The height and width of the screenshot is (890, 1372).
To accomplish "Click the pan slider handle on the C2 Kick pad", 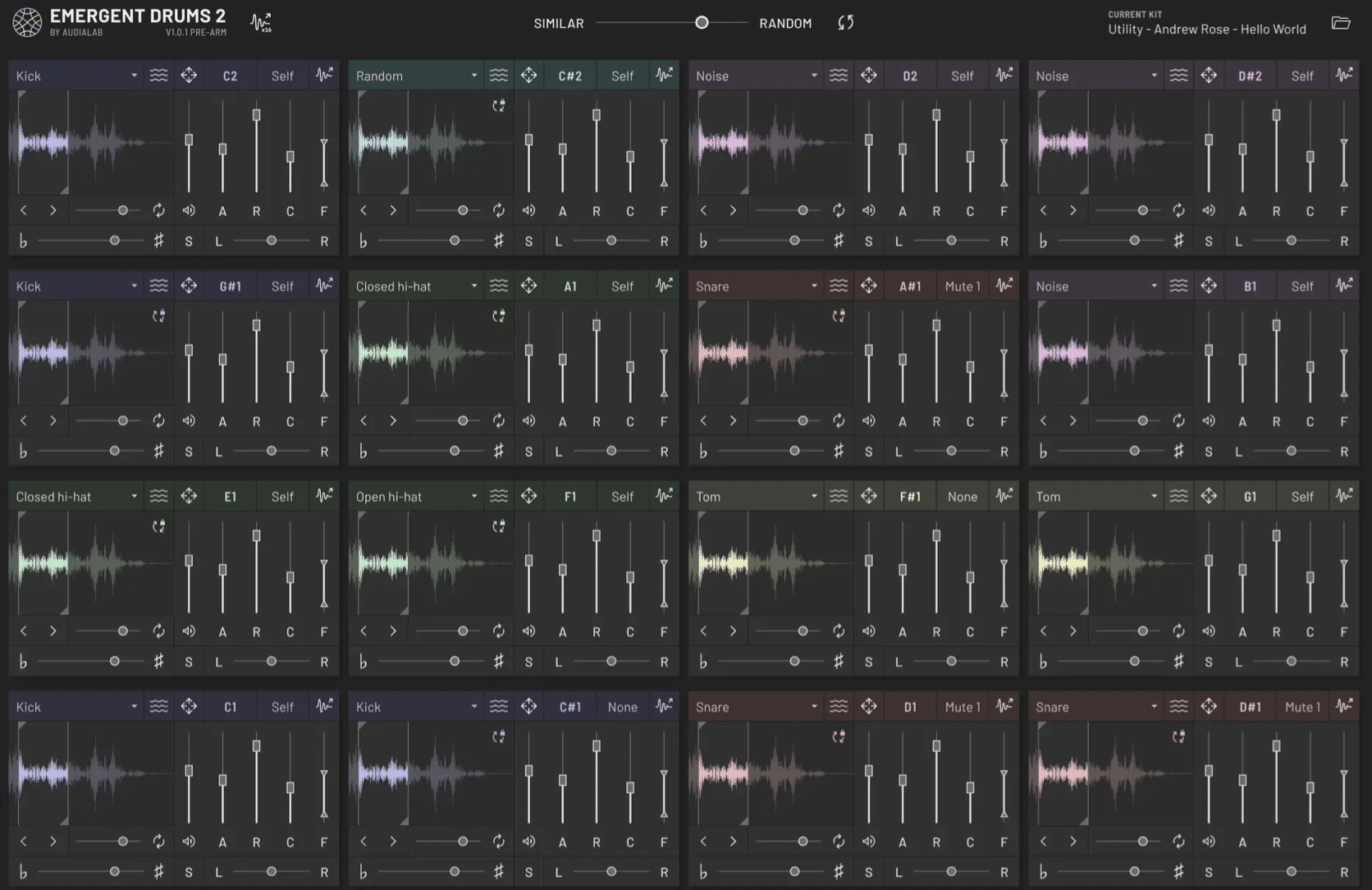I will pyautogui.click(x=272, y=241).
